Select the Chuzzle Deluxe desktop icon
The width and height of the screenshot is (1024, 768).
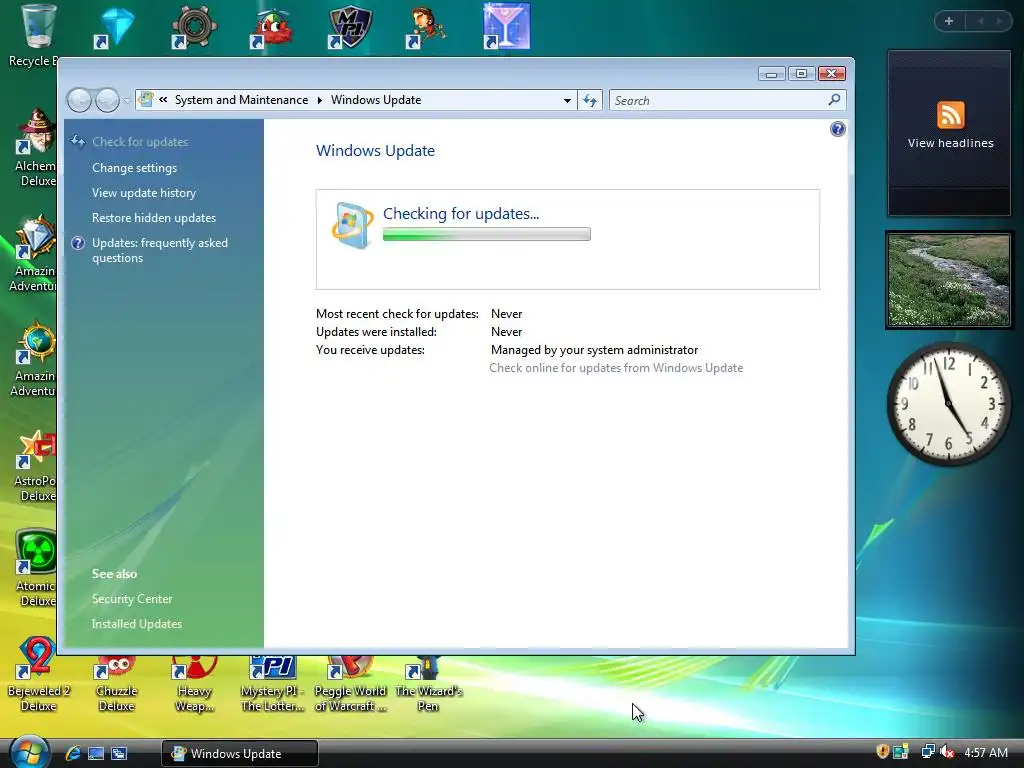pyautogui.click(x=116, y=682)
